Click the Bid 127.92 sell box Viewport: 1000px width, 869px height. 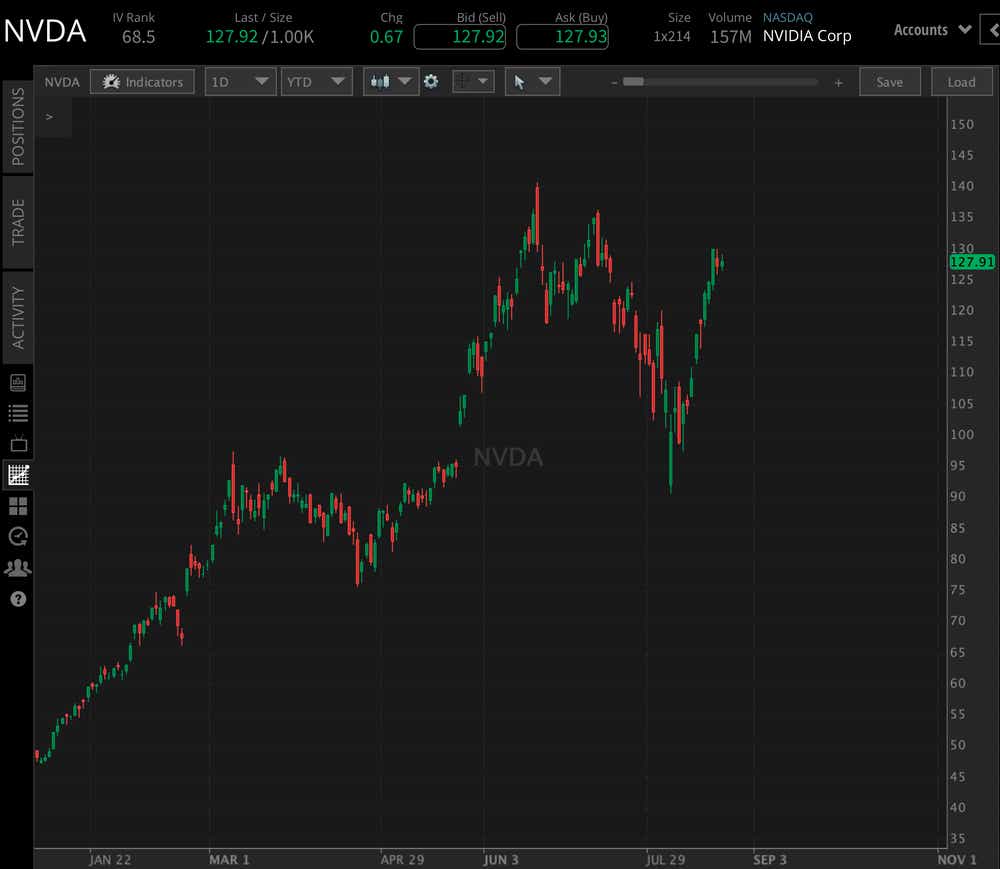(461, 36)
